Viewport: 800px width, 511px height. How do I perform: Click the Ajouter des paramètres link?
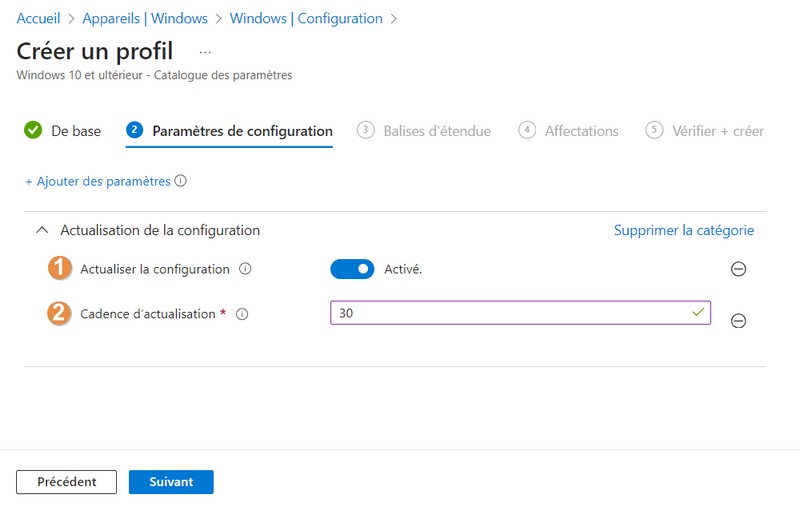[97, 182]
